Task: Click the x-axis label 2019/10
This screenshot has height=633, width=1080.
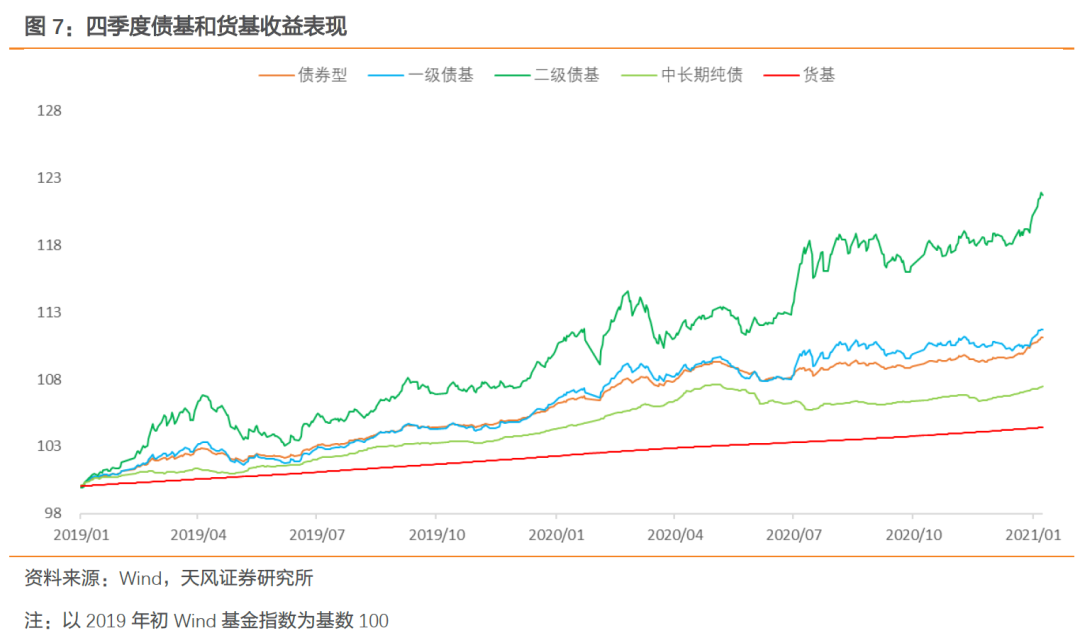Action: (x=437, y=535)
